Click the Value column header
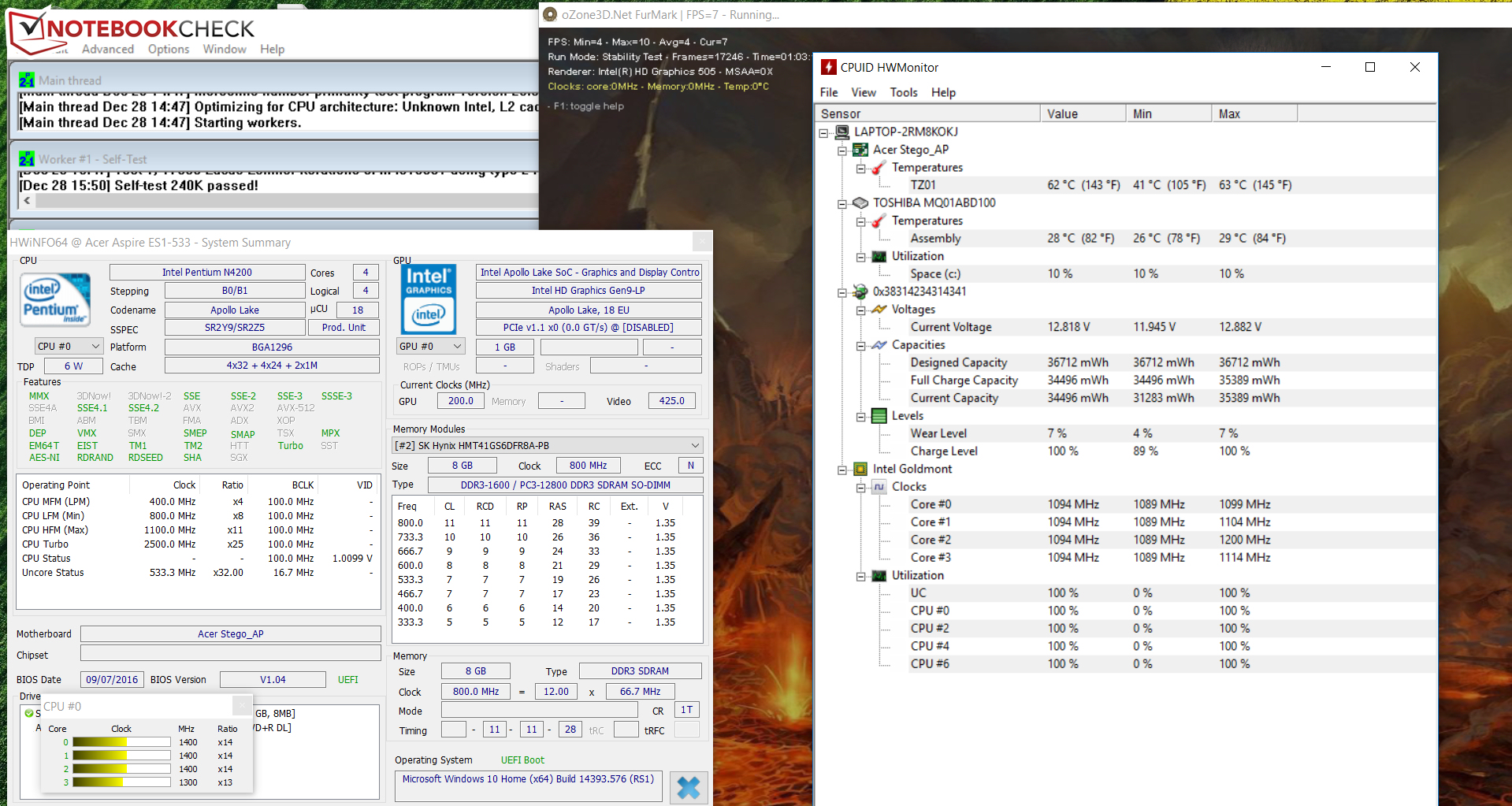 pos(1083,113)
